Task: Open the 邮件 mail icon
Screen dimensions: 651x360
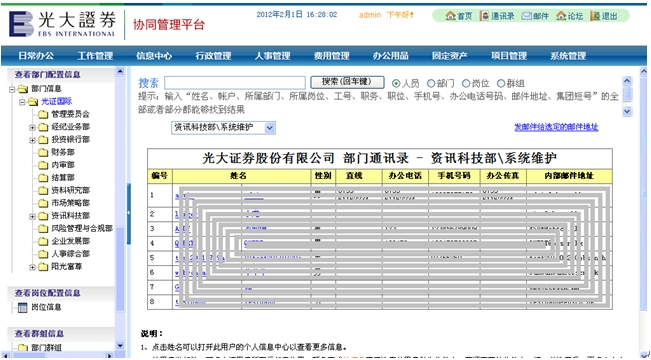Action: point(526,16)
